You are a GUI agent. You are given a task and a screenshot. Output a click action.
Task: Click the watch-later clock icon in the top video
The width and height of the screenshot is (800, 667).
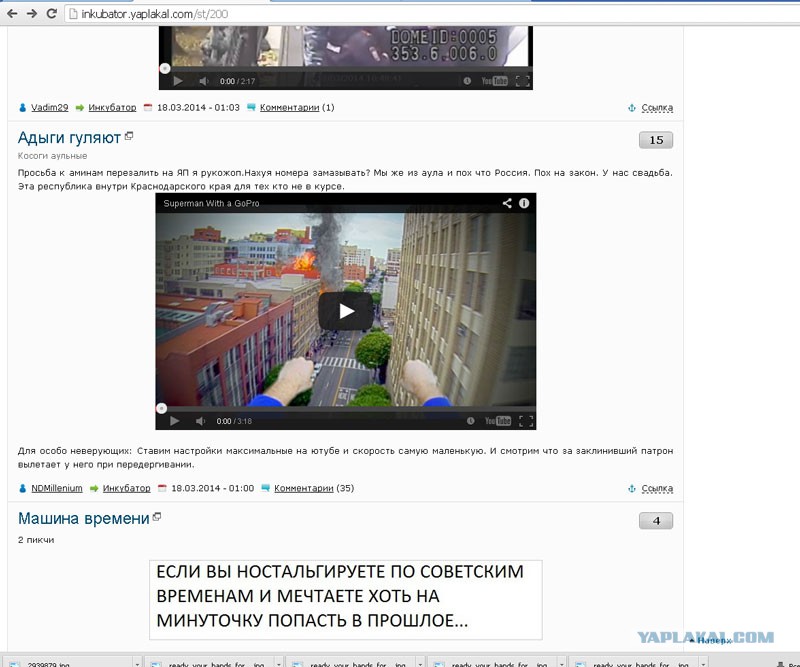pyautogui.click(x=467, y=81)
